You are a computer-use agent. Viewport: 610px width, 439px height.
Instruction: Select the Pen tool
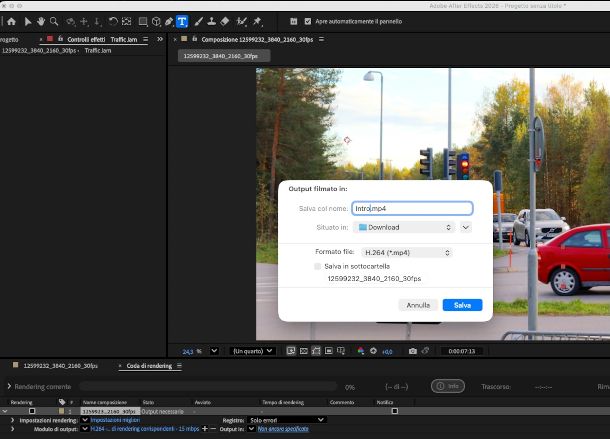tap(169, 21)
